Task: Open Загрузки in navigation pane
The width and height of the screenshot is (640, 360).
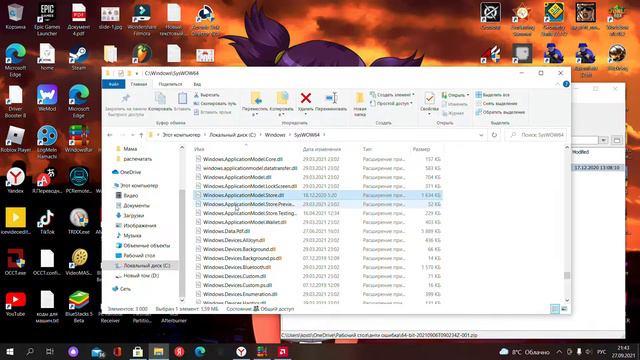Action: pos(130,216)
